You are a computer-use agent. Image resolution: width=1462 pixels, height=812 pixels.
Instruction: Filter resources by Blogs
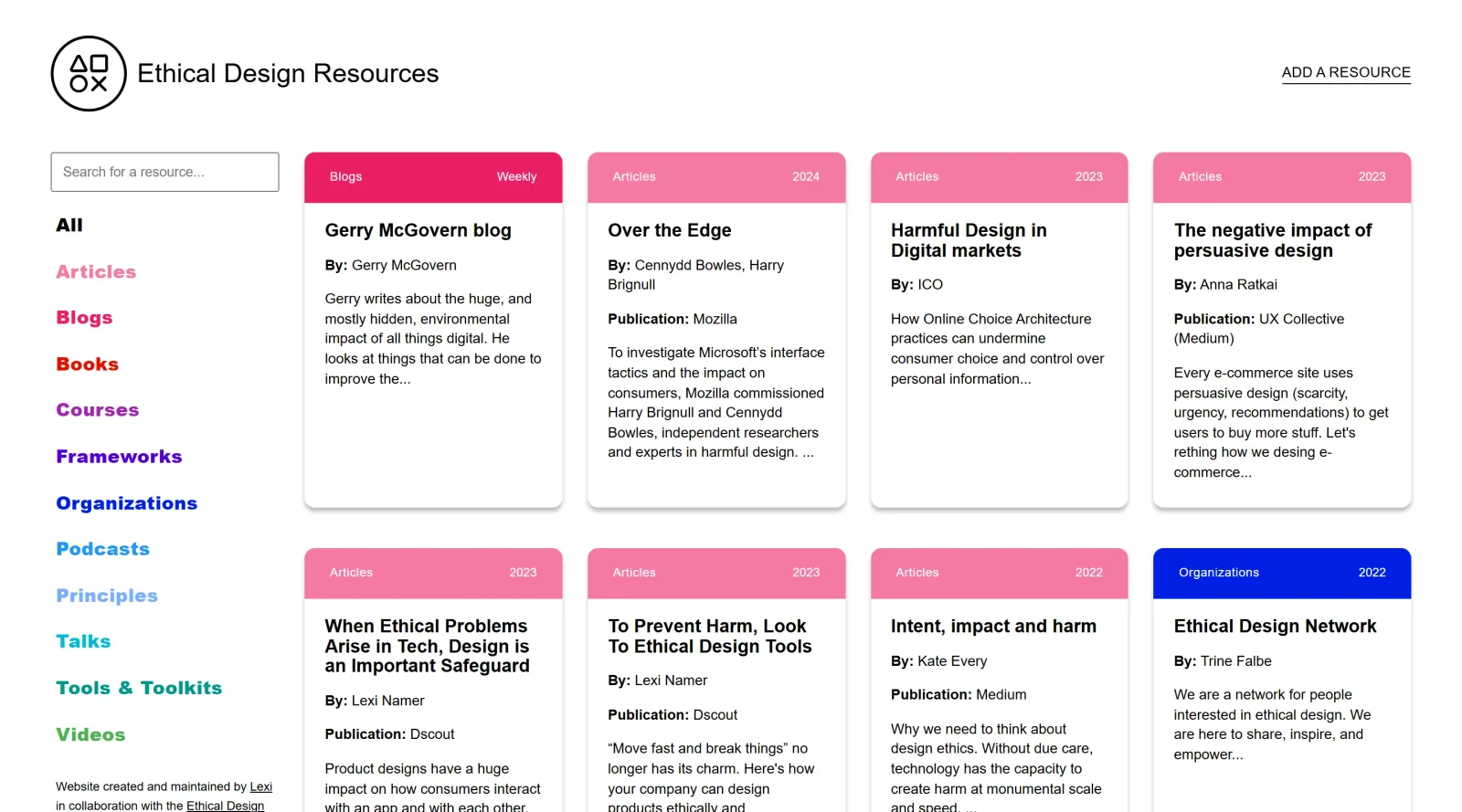point(84,317)
